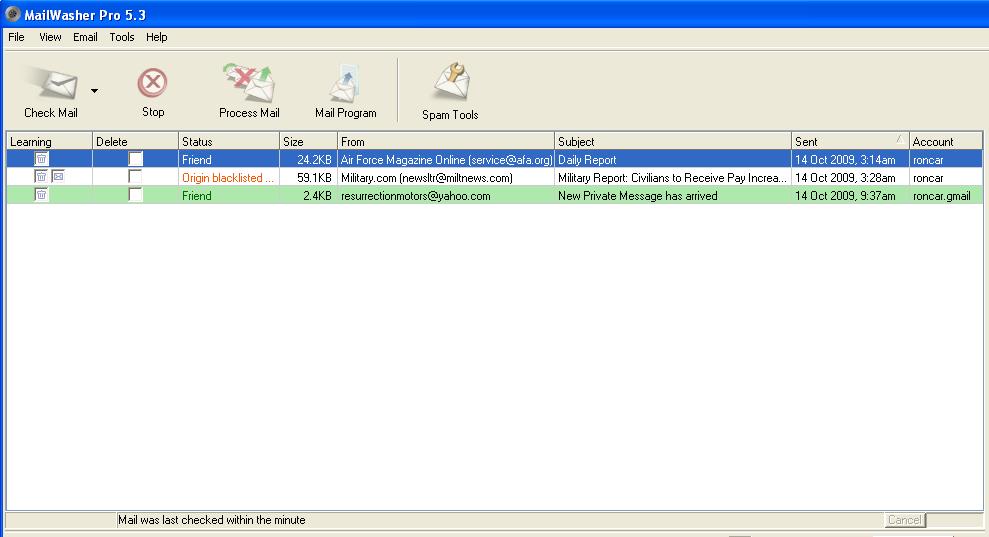Screen dimensions: 989x537
Task: Sort by the Size column header
Action: coord(308,141)
